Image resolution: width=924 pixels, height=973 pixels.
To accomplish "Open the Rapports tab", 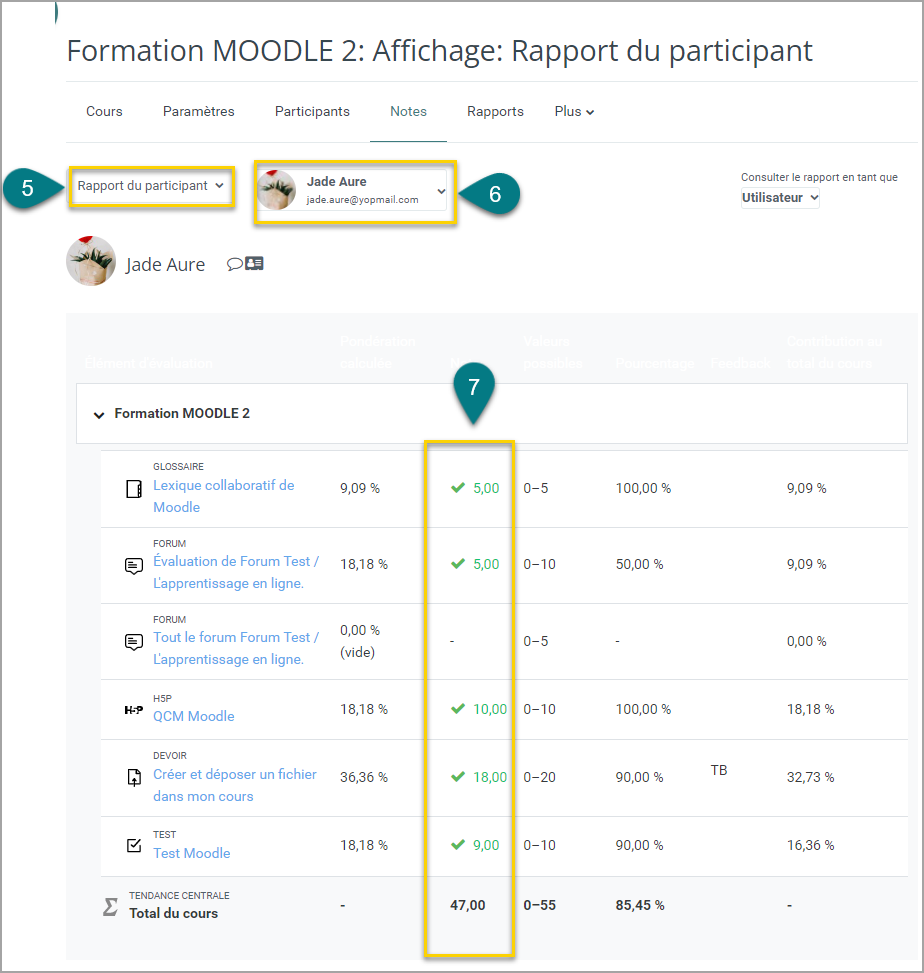I will [495, 112].
